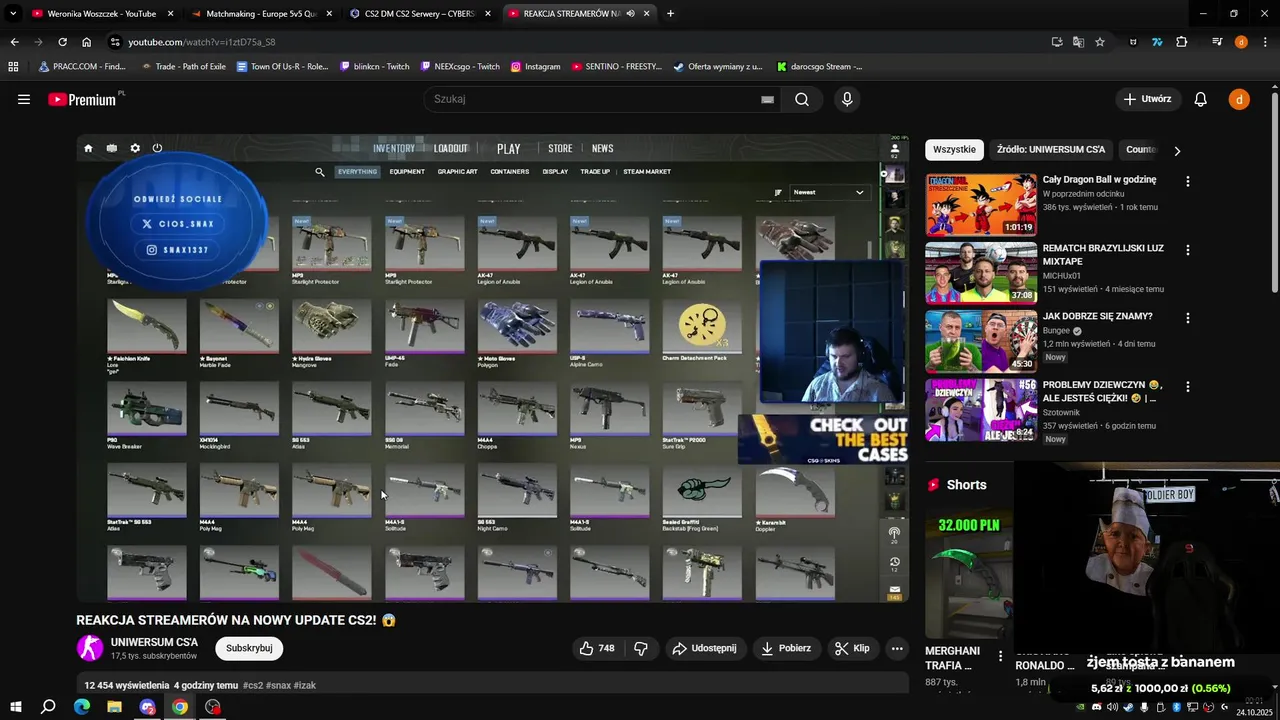Open Chrome apps grid in bookmarks bar
This screenshot has width=1280, height=720.
13,67
